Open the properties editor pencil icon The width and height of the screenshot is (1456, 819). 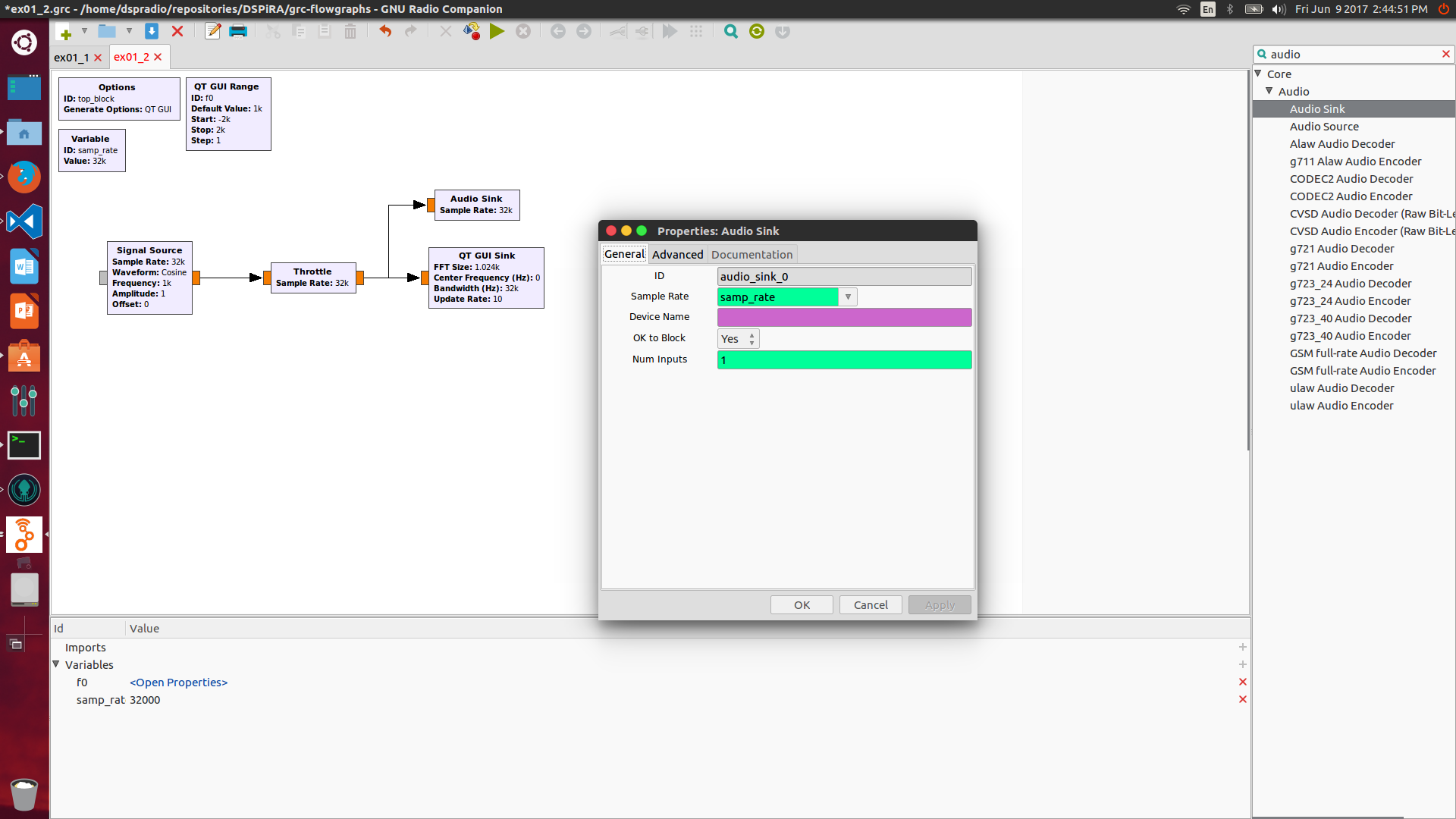213,31
